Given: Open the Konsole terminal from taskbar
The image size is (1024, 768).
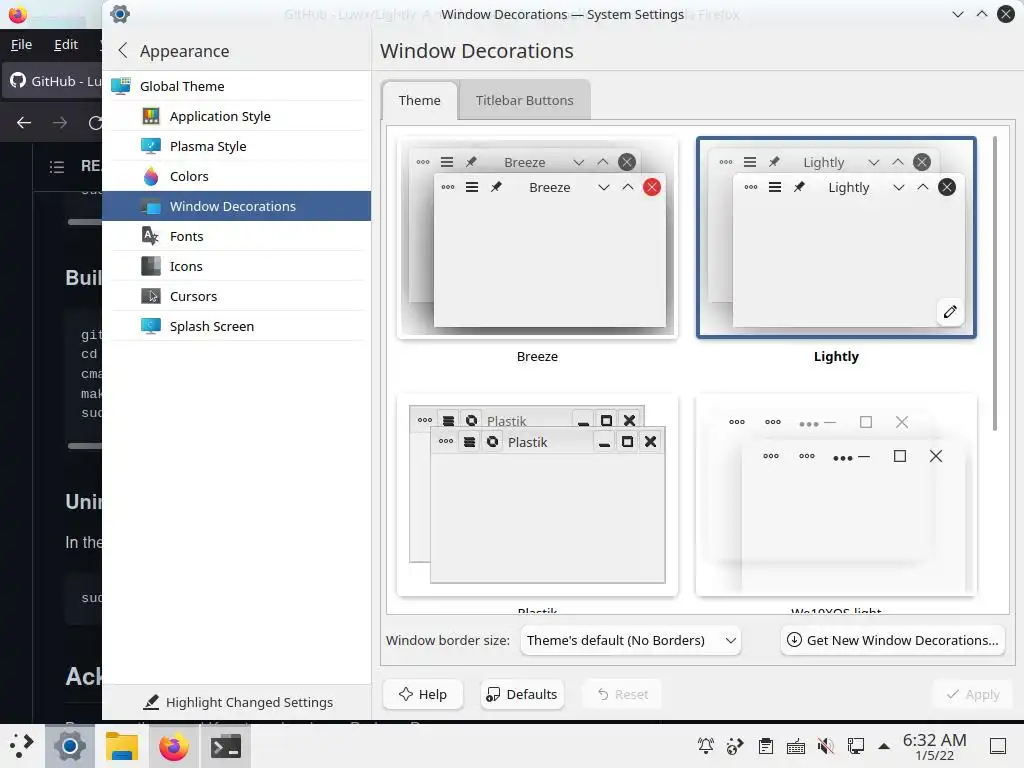Looking at the screenshot, I should [226, 746].
